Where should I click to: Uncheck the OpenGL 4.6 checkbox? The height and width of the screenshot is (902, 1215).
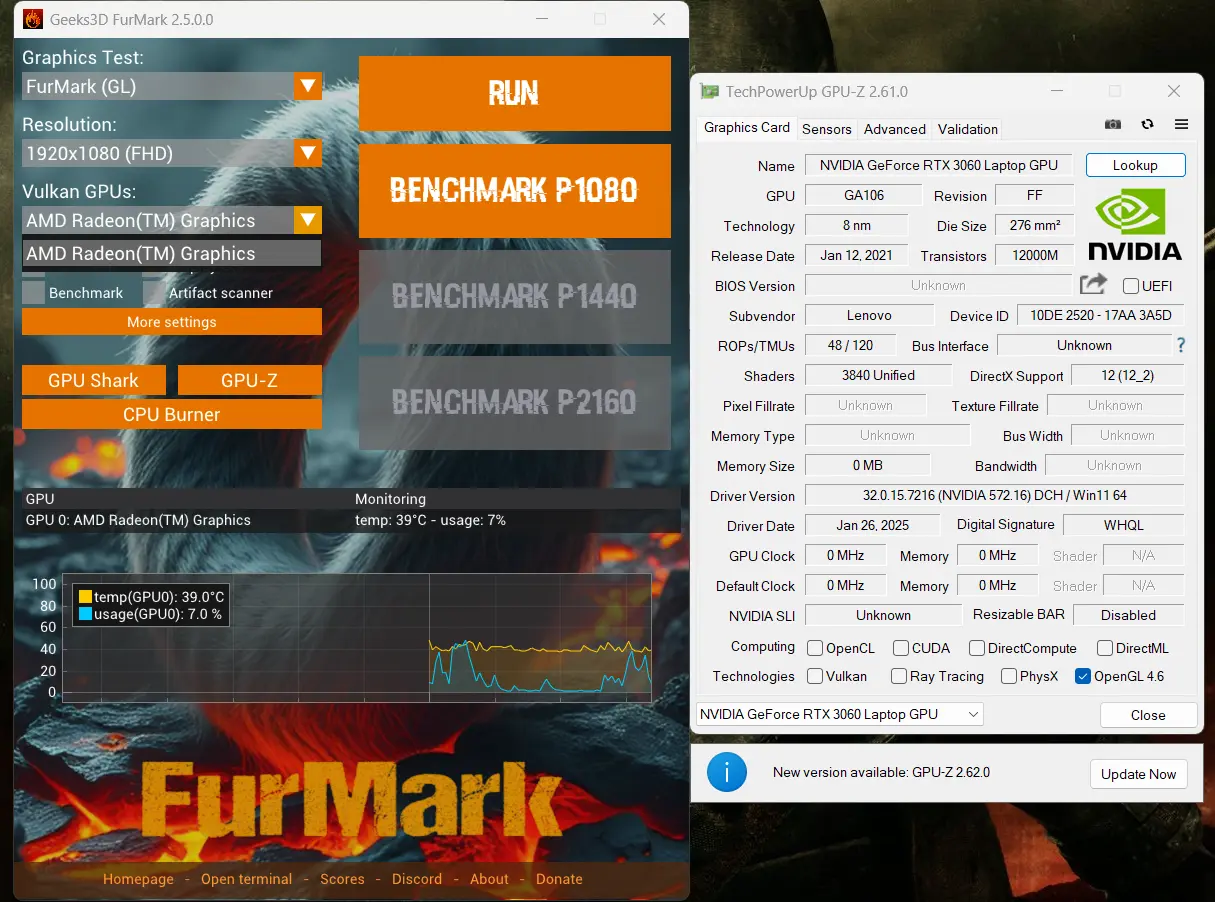click(x=1082, y=676)
